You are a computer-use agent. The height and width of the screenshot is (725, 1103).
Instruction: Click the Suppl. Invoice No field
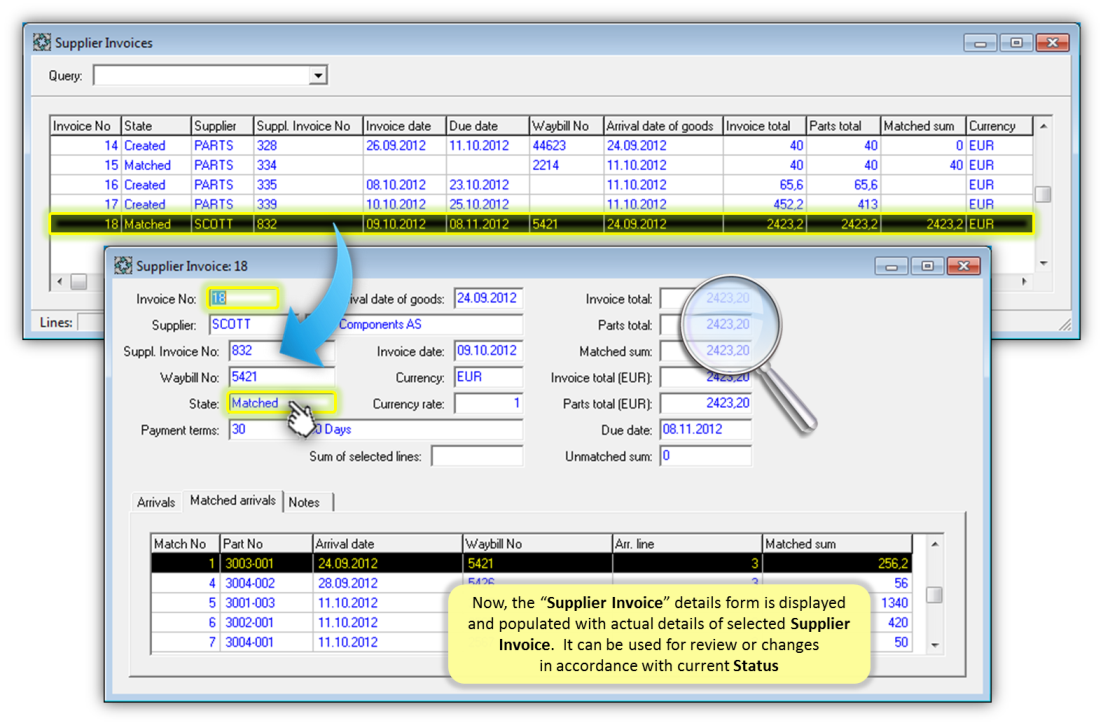[280, 351]
